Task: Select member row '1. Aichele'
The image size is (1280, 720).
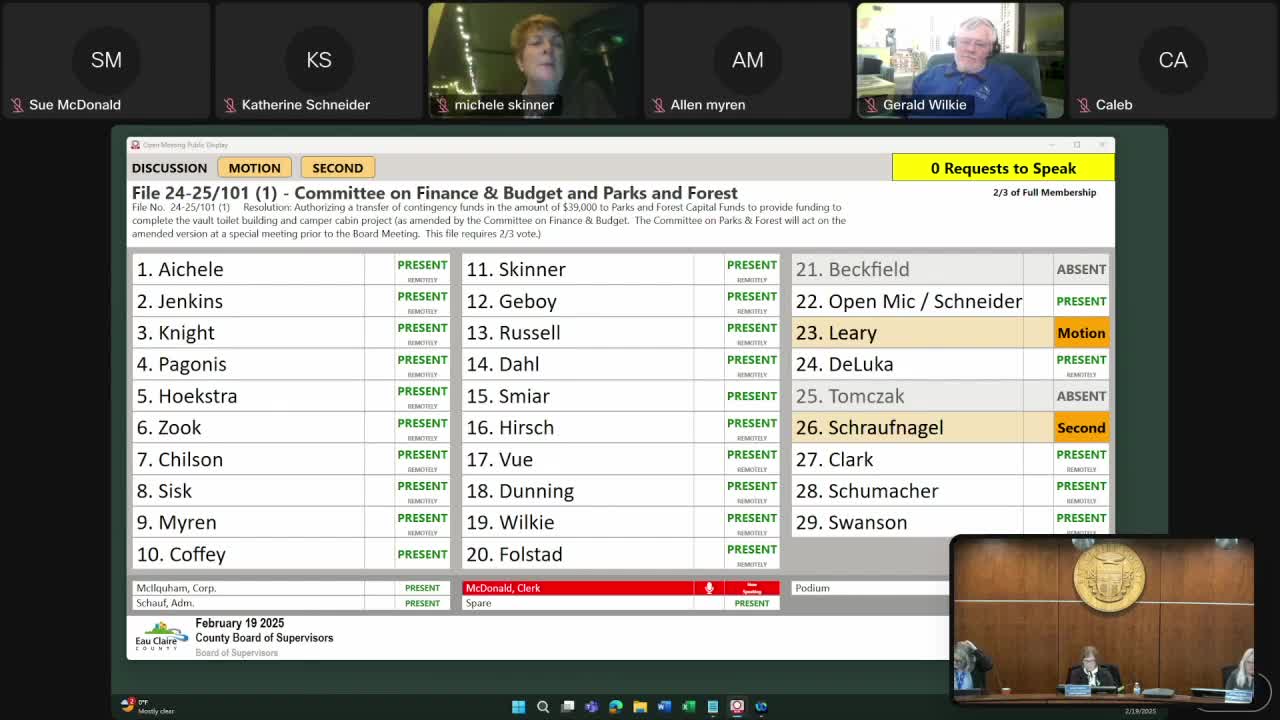Action: point(291,269)
